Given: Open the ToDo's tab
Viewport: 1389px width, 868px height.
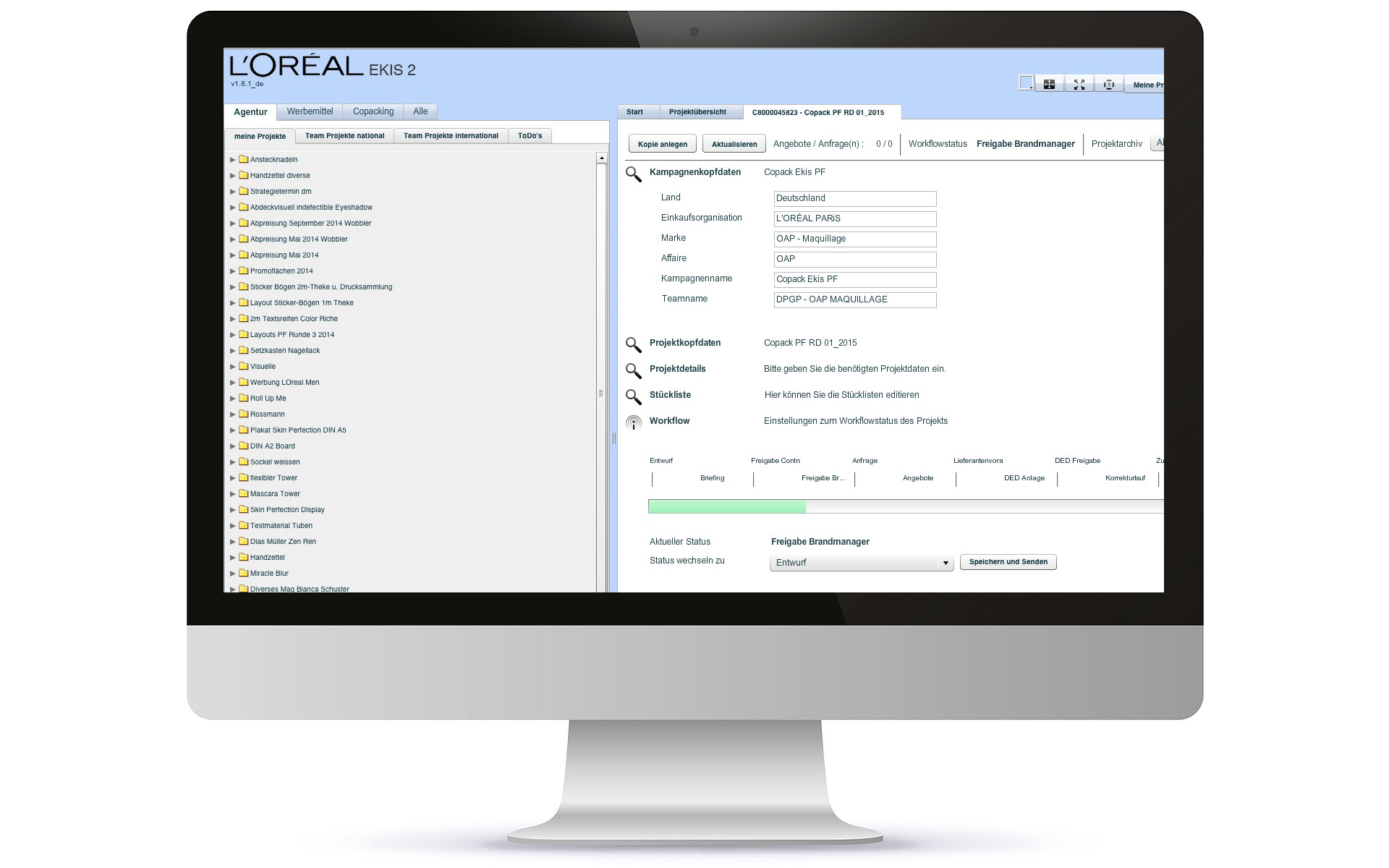Looking at the screenshot, I should click(x=530, y=136).
